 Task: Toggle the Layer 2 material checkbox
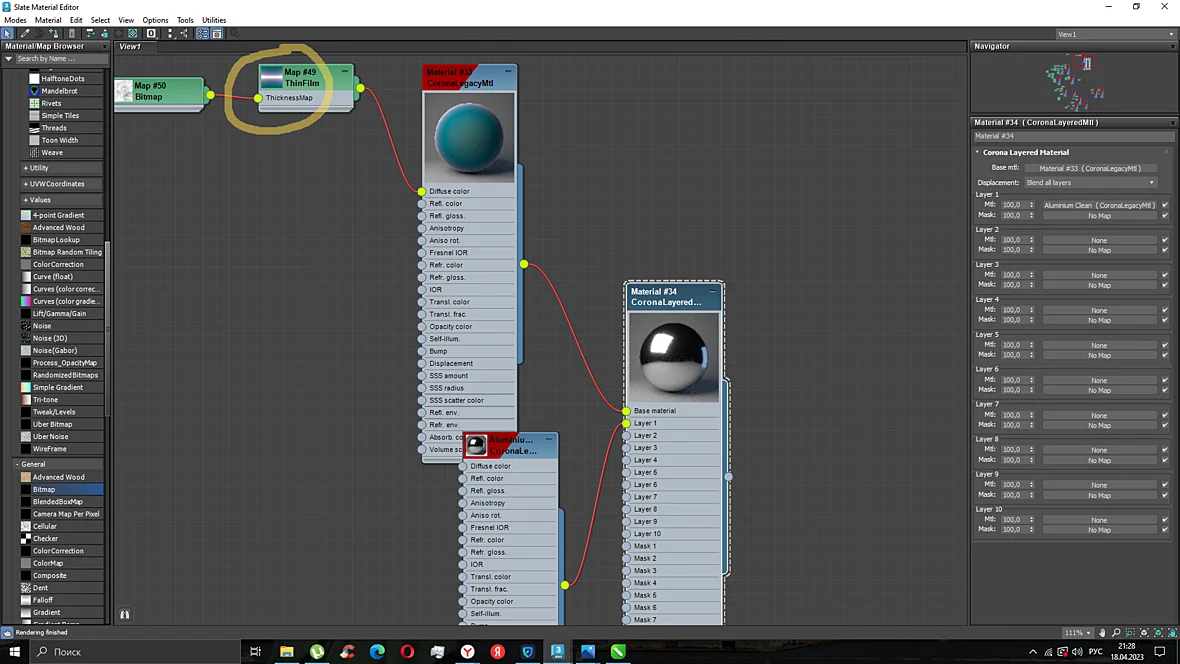coord(1165,240)
